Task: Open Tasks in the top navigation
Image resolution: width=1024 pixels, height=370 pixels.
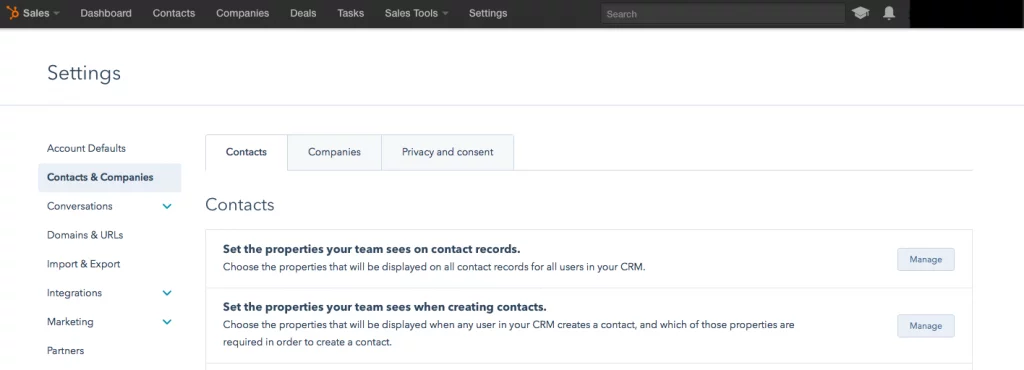Action: point(351,13)
